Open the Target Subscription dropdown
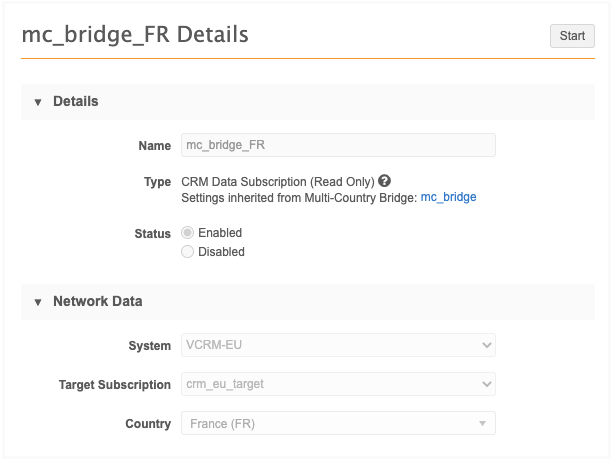613x460 pixels. click(x=330, y=384)
